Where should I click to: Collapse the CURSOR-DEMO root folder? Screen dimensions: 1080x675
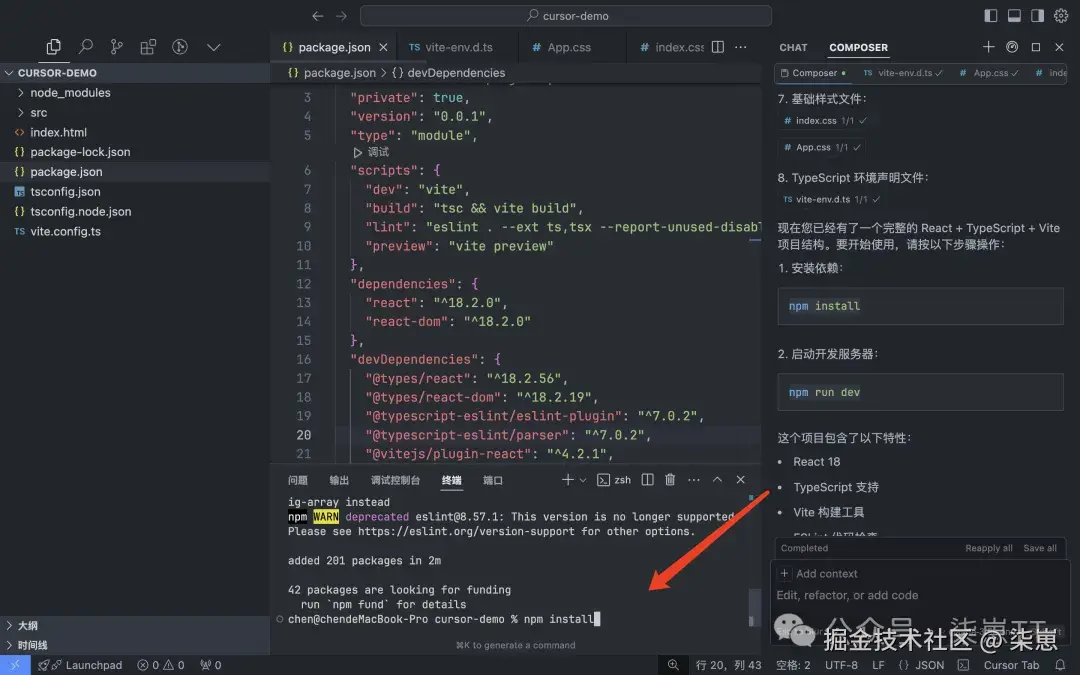[x=134, y=73]
